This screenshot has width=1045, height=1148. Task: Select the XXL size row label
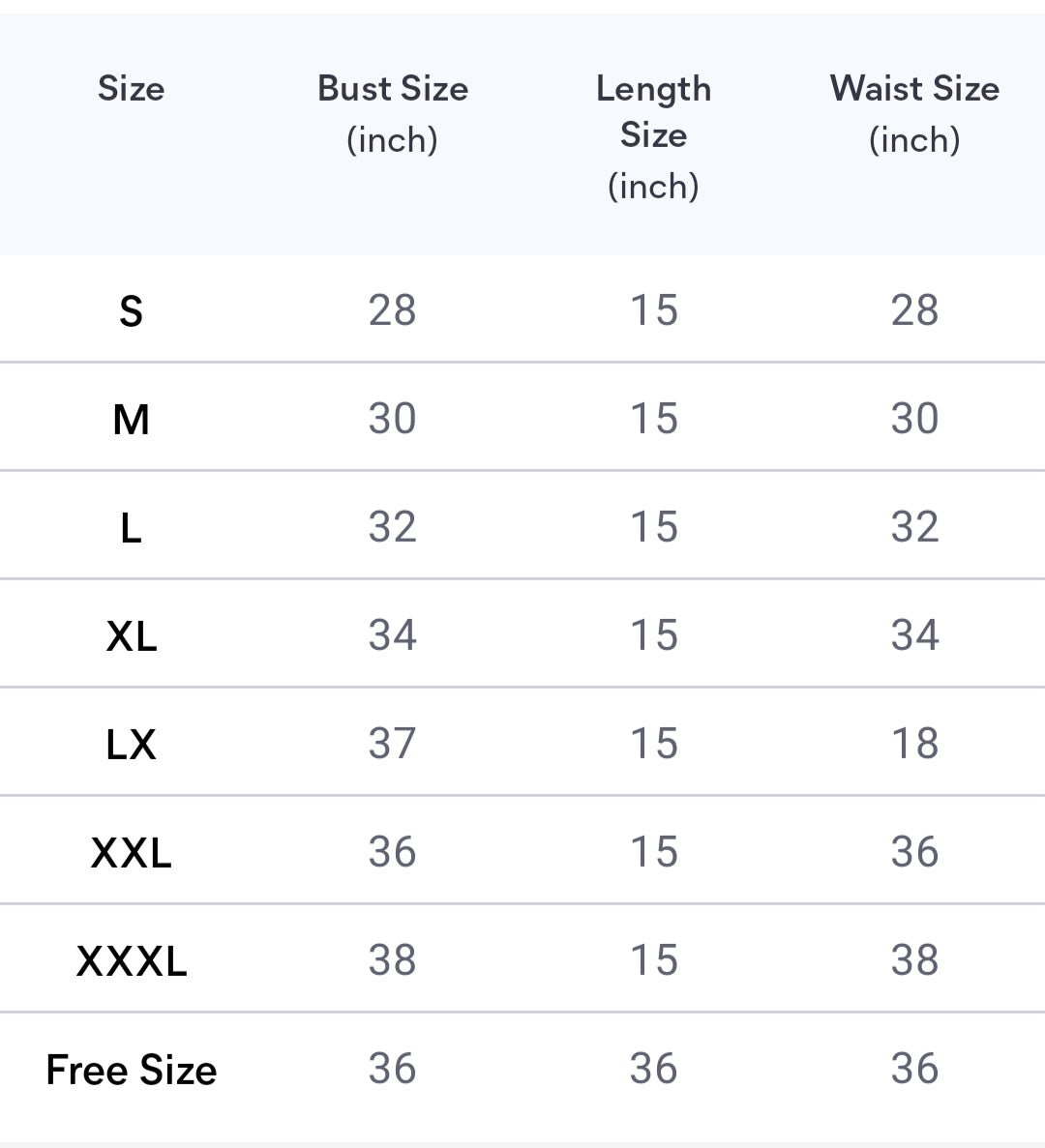131,853
